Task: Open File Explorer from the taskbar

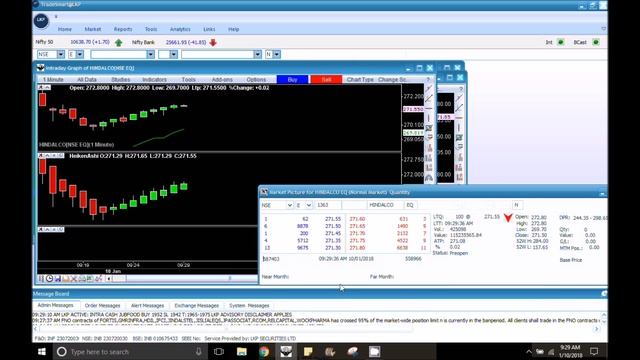Action: click(242, 351)
